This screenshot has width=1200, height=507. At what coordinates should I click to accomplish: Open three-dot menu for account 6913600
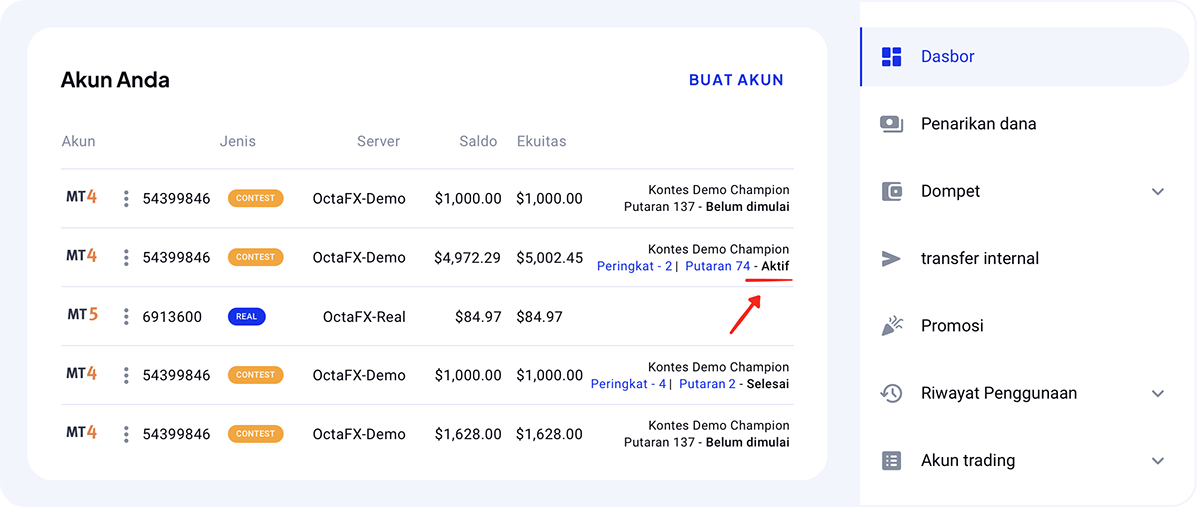pyautogui.click(x=126, y=317)
